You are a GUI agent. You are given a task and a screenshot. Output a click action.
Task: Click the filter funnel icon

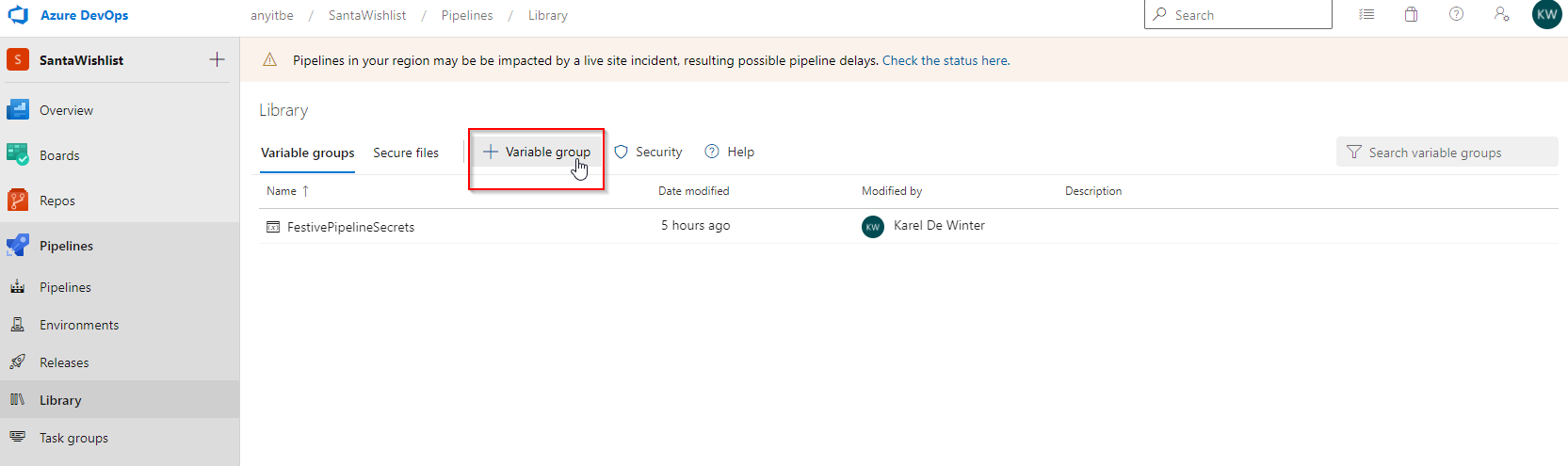1354,152
